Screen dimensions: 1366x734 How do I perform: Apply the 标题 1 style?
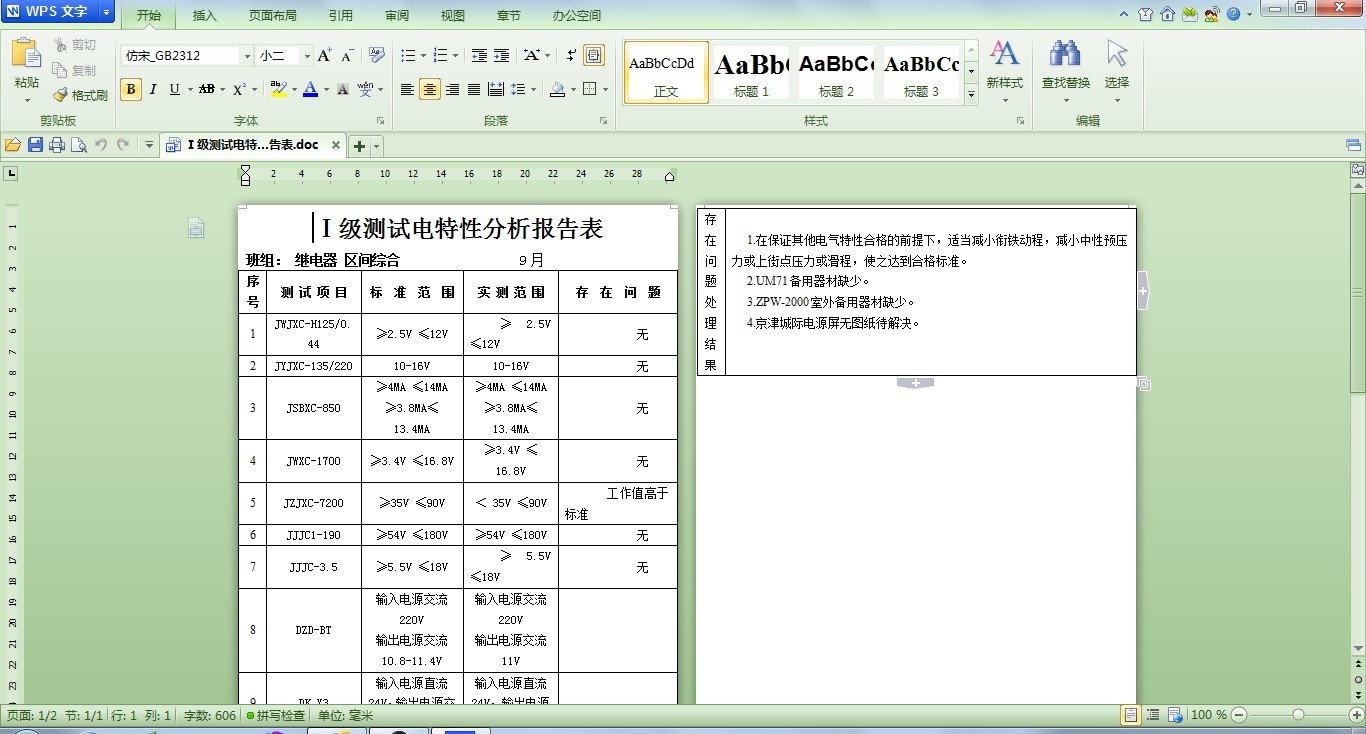[751, 72]
